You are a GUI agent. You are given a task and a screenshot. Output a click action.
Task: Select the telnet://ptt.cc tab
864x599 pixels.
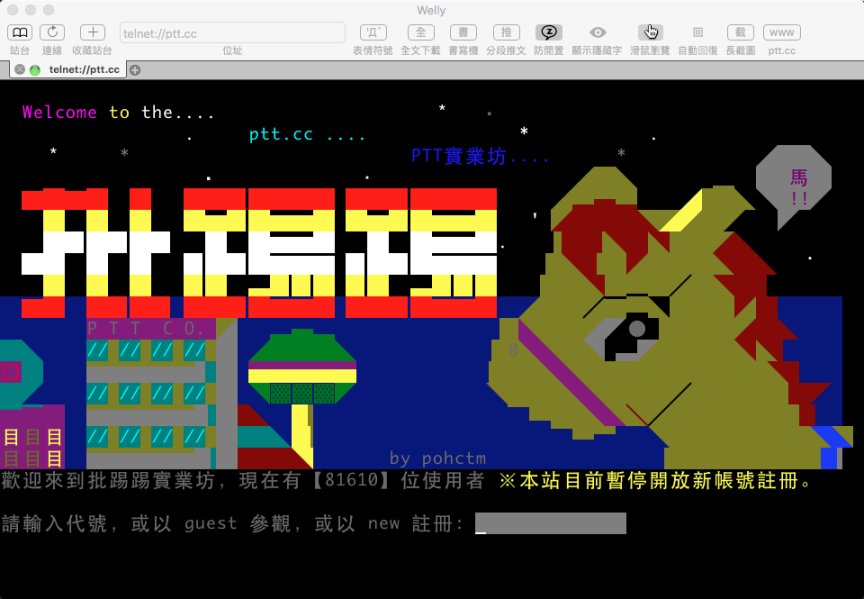click(84, 69)
